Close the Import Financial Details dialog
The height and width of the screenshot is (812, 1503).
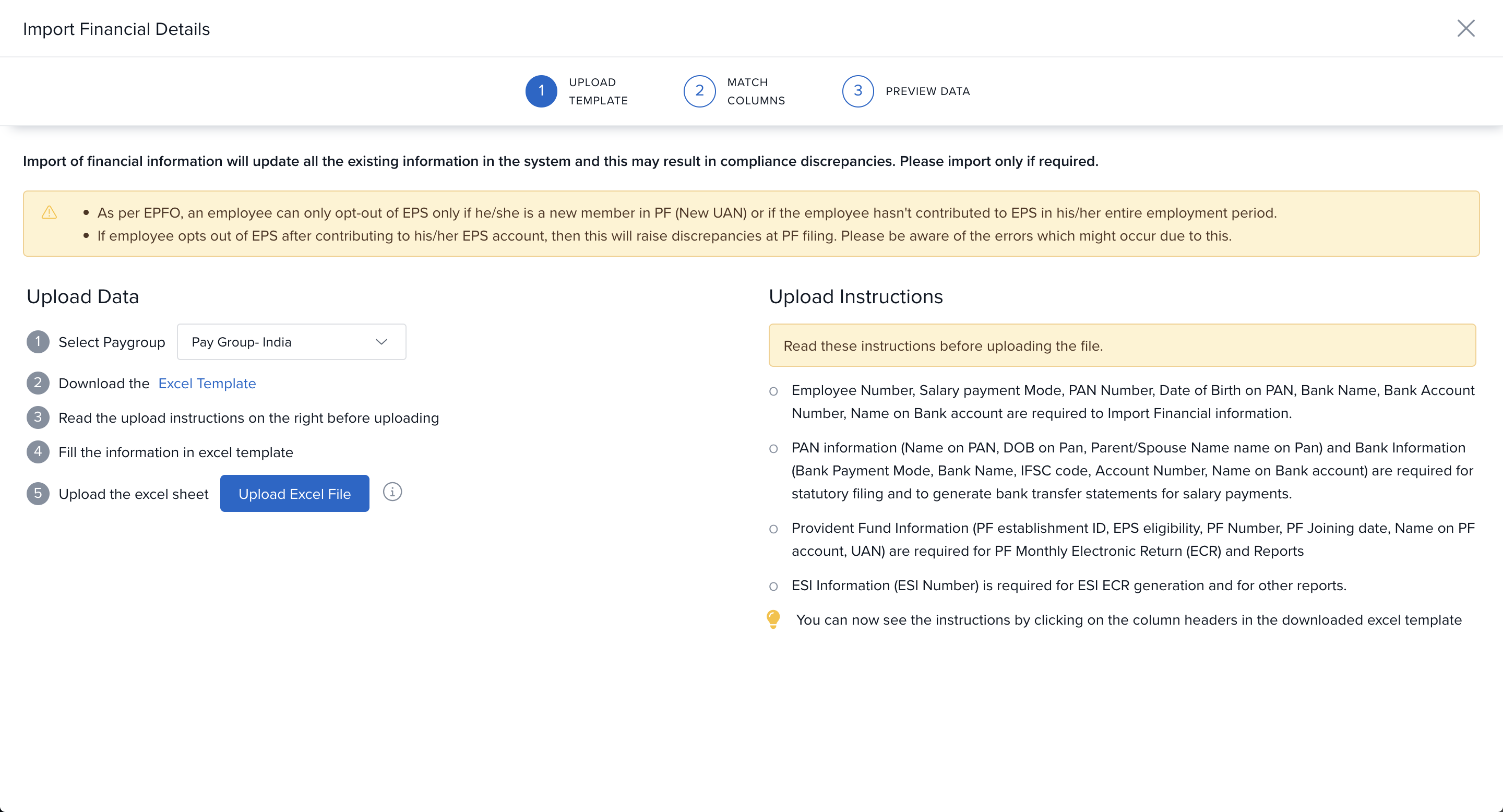pyautogui.click(x=1465, y=28)
